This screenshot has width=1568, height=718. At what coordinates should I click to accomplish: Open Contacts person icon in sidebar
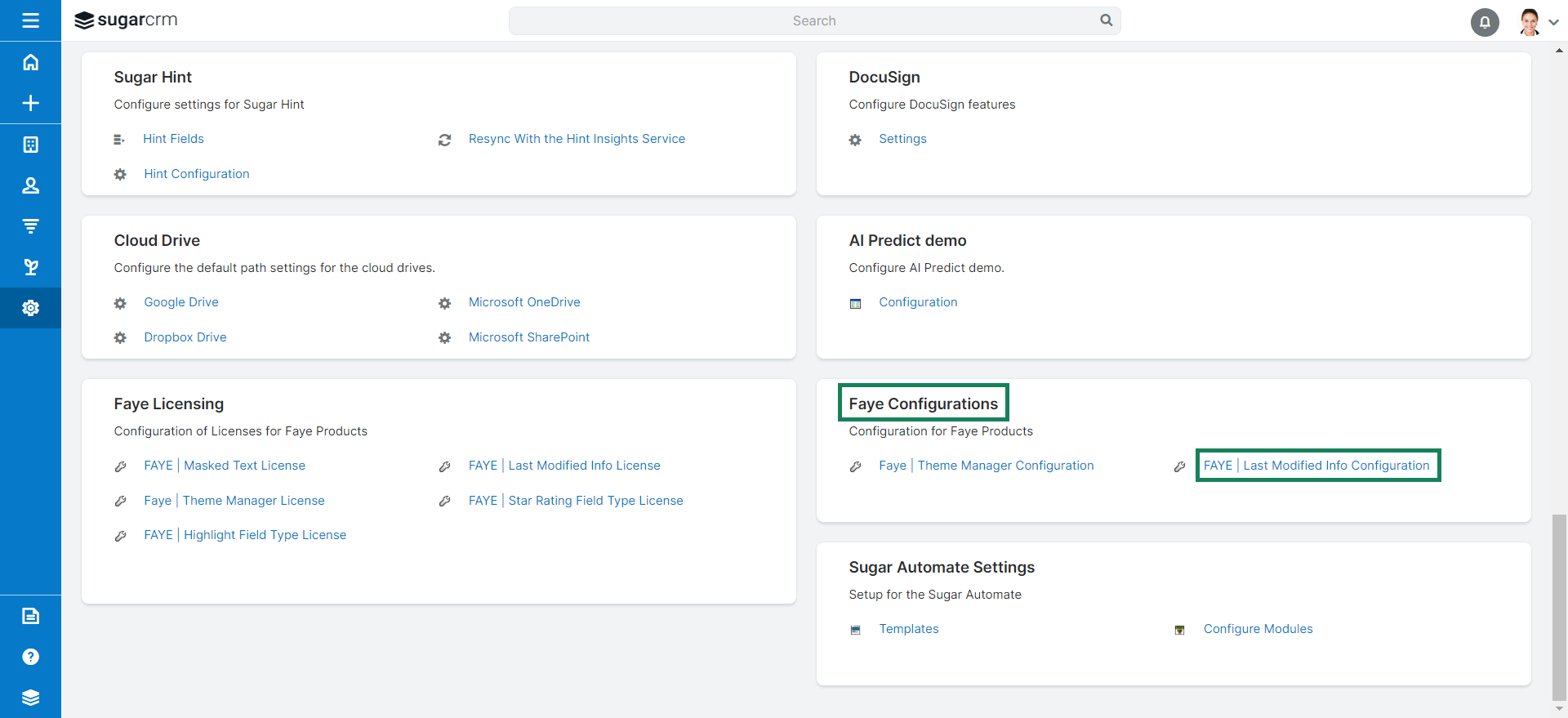pos(30,185)
